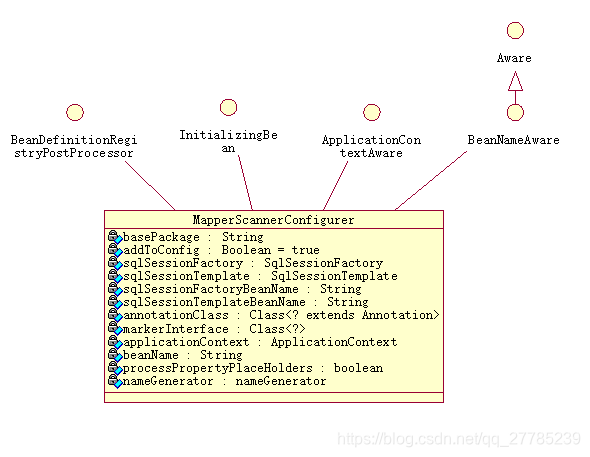
Task: Select attribute 'applicationContext : ApplicationContext'
Action: [x=260, y=342]
